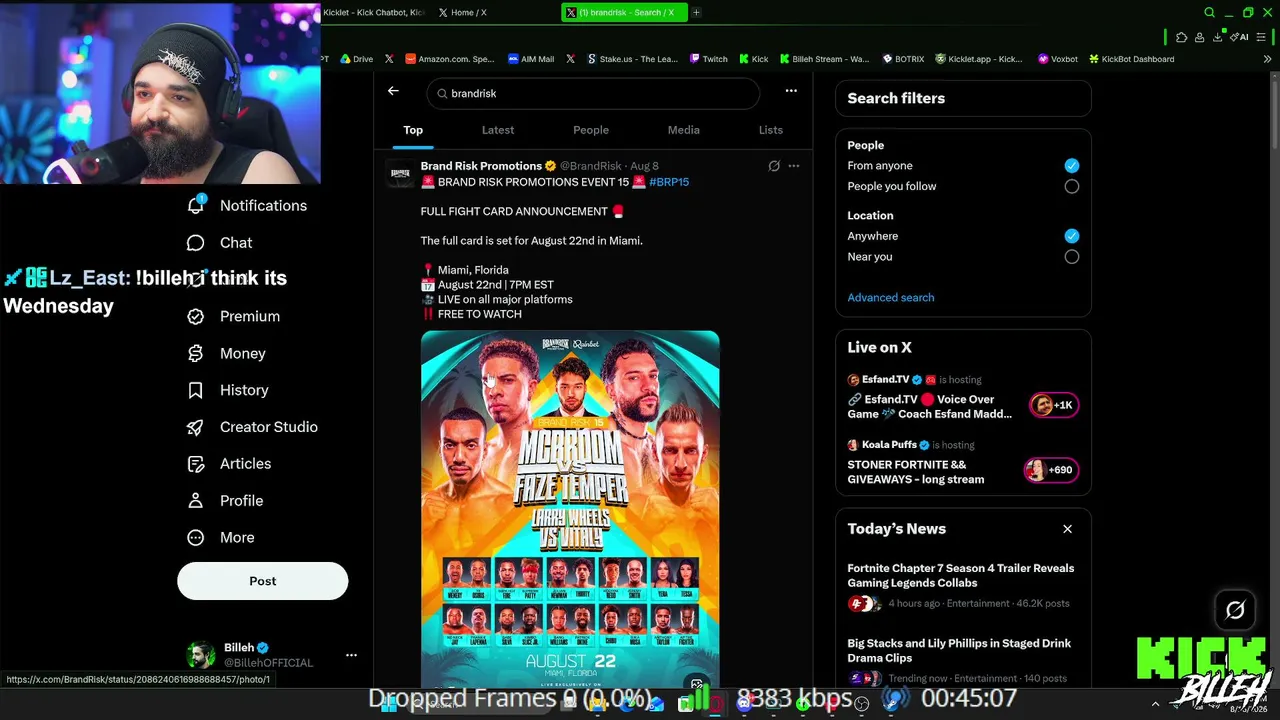Viewport: 1280px width, 720px height.
Task: Switch to the Latest search tab
Action: (498, 130)
